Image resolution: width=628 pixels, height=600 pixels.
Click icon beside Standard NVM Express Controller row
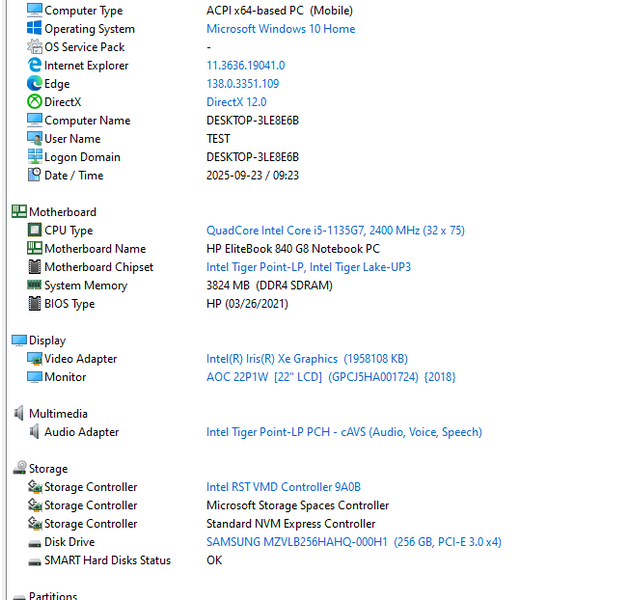coord(34,523)
